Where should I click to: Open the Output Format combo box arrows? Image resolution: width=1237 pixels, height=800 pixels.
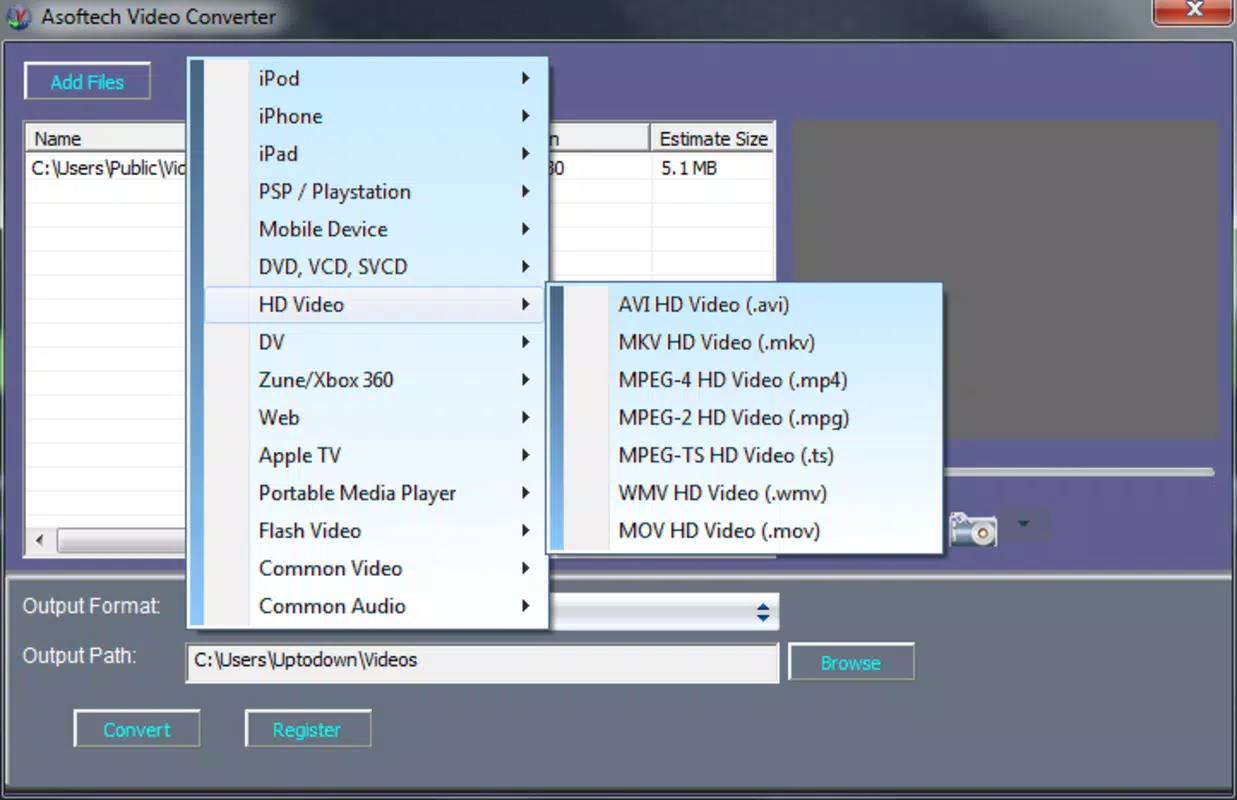[x=763, y=612]
